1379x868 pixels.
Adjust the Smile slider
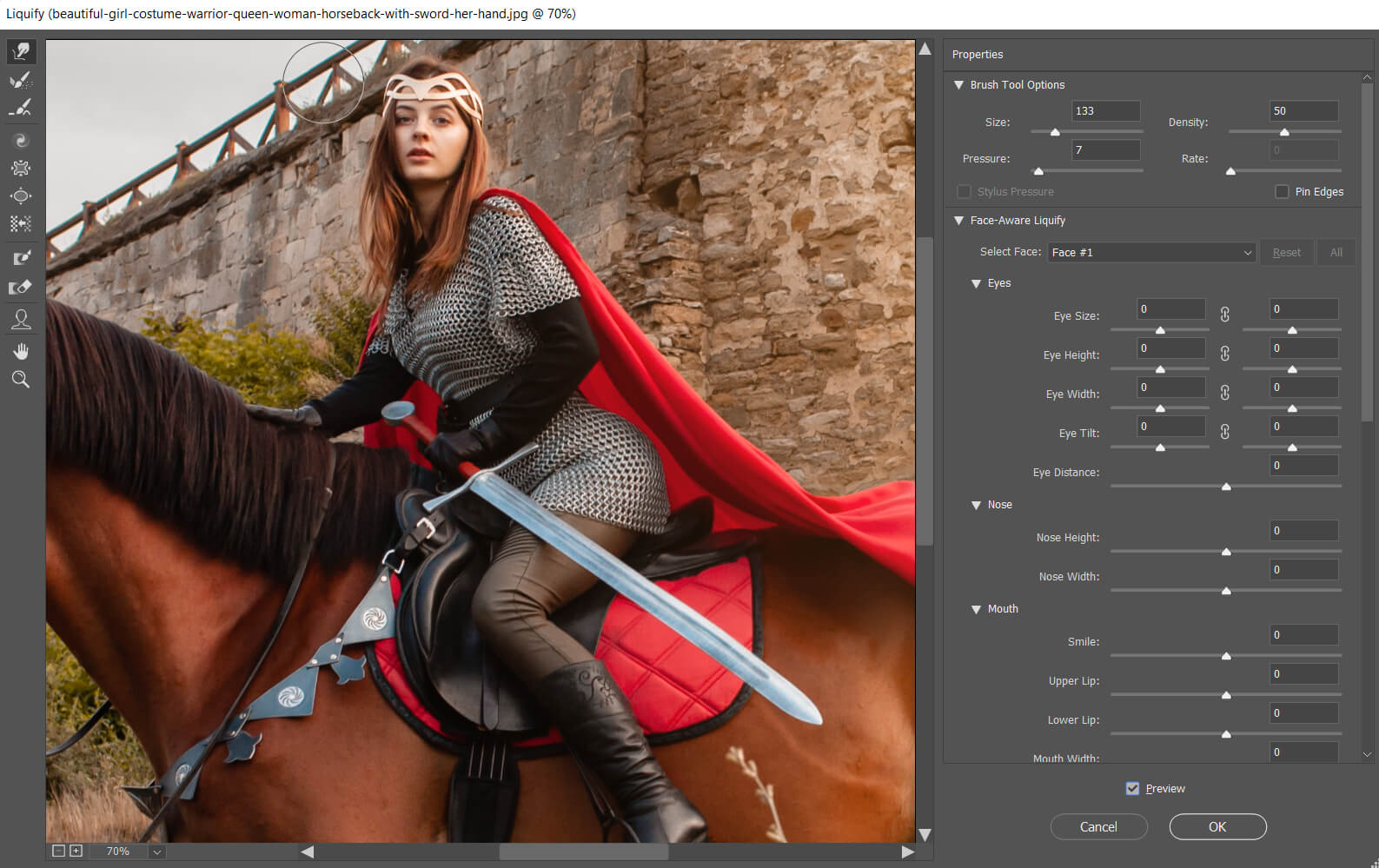(x=1226, y=656)
